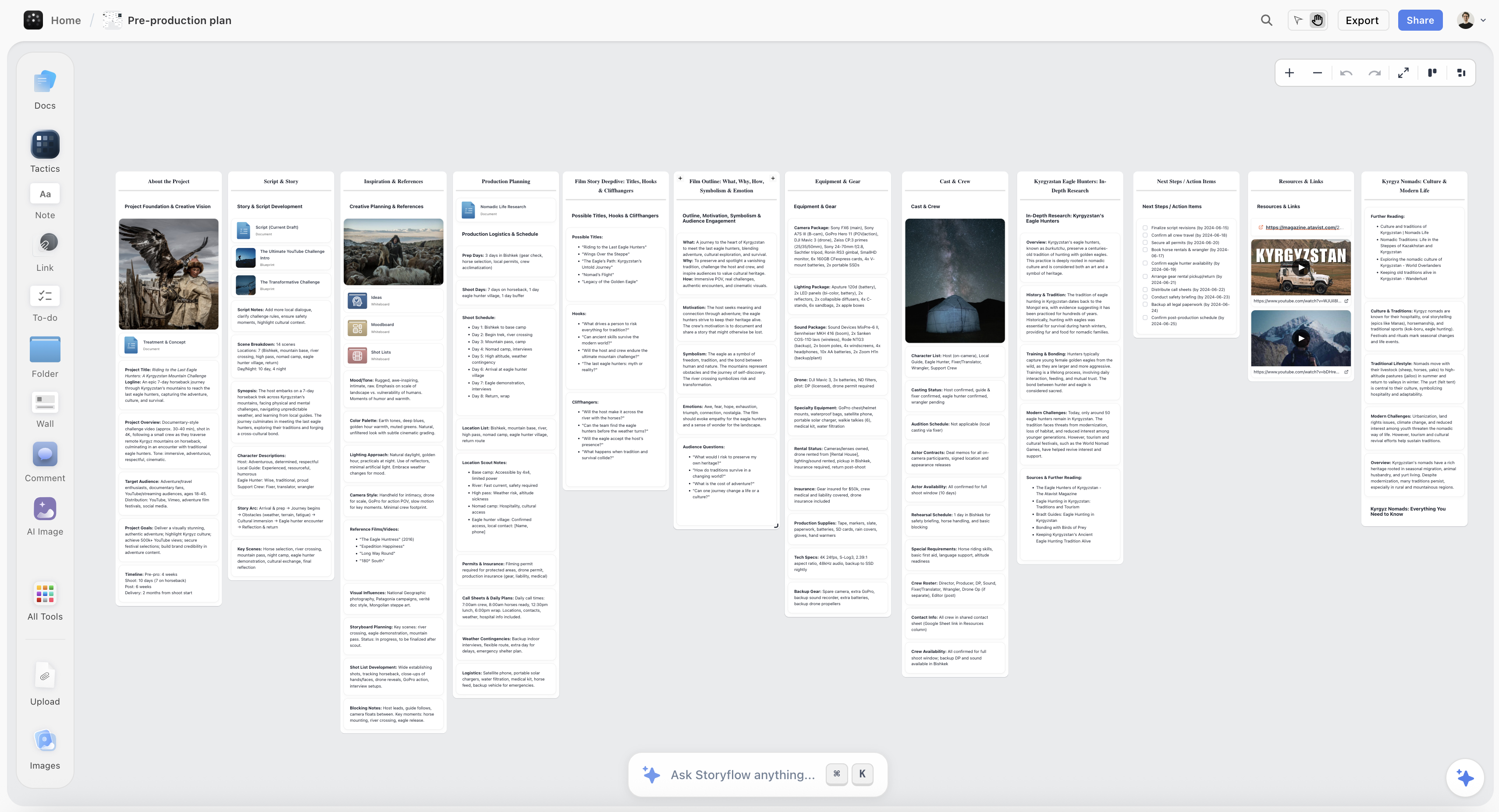The width and height of the screenshot is (1499, 812).
Task: Mark 'Distribute call sheets' as done
Action: click(x=1145, y=289)
